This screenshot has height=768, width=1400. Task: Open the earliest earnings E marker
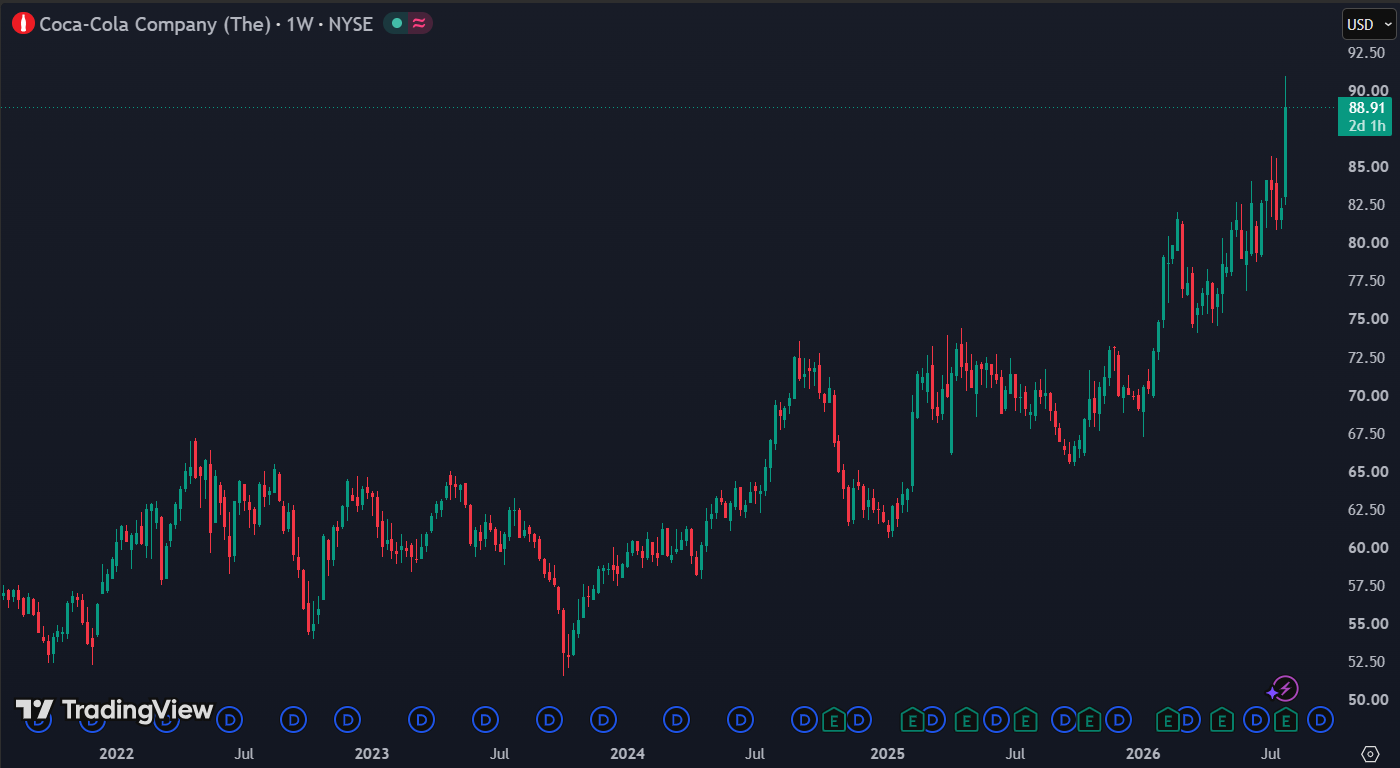click(x=833, y=719)
